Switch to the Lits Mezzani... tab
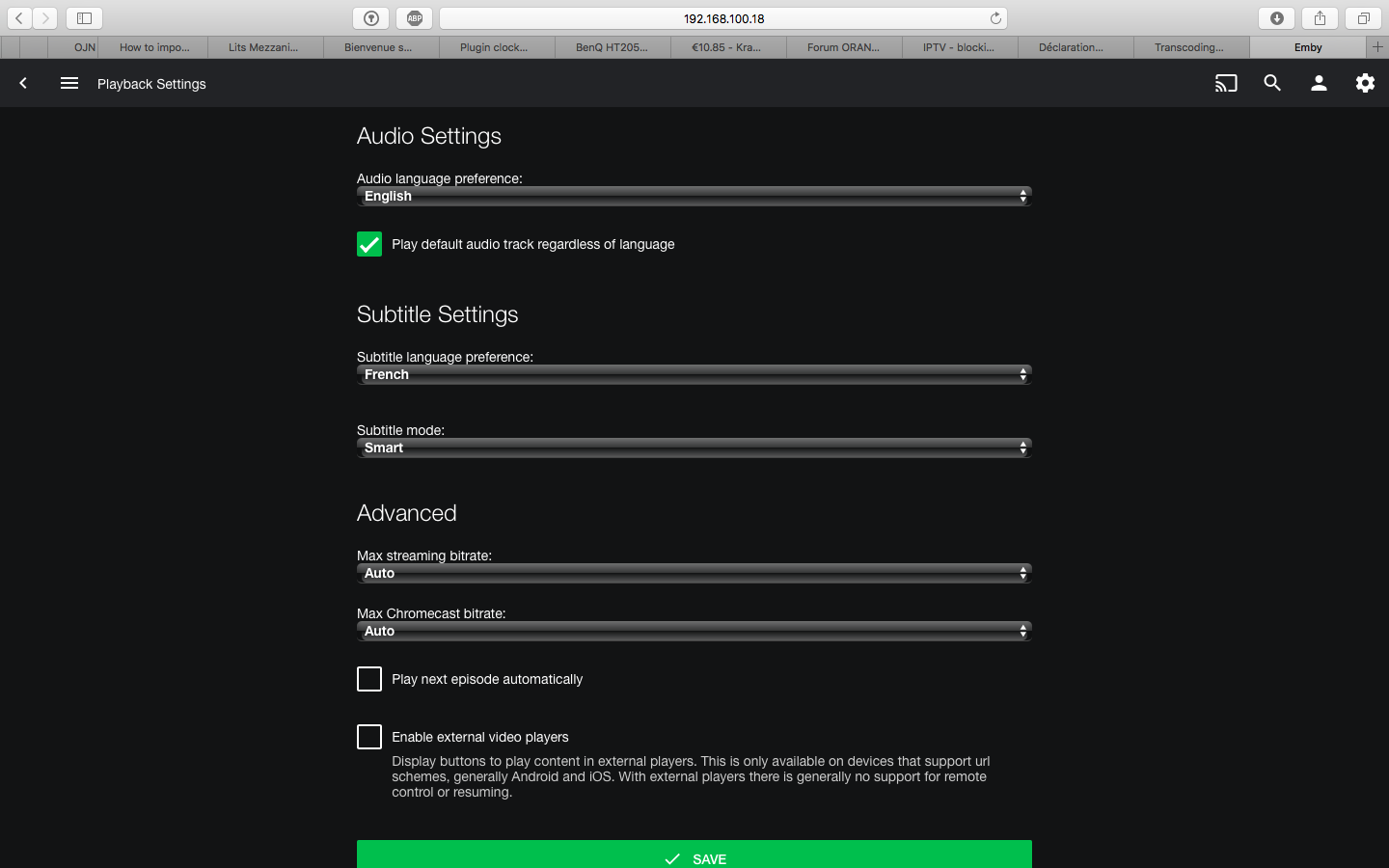The image size is (1389, 868). coord(265,47)
